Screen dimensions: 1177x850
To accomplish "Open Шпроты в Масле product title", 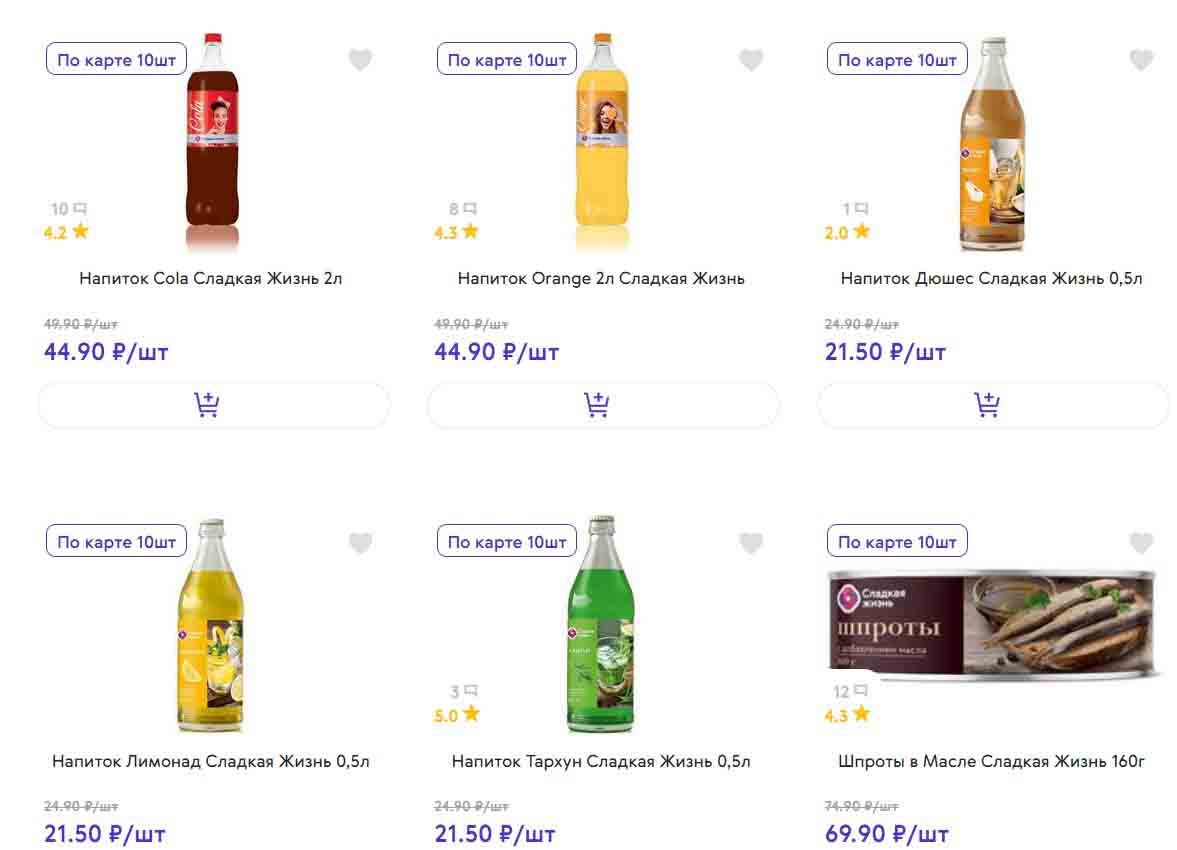I will [x=991, y=761].
